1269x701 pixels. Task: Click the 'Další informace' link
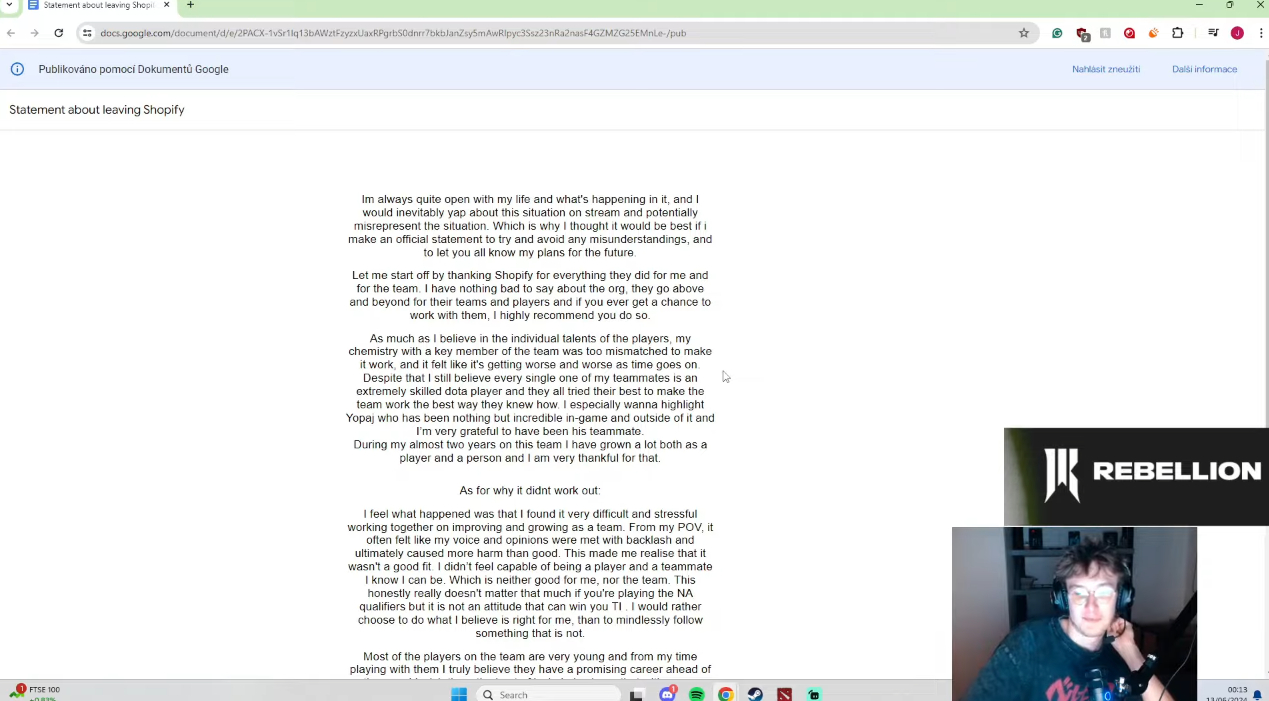click(x=1204, y=69)
